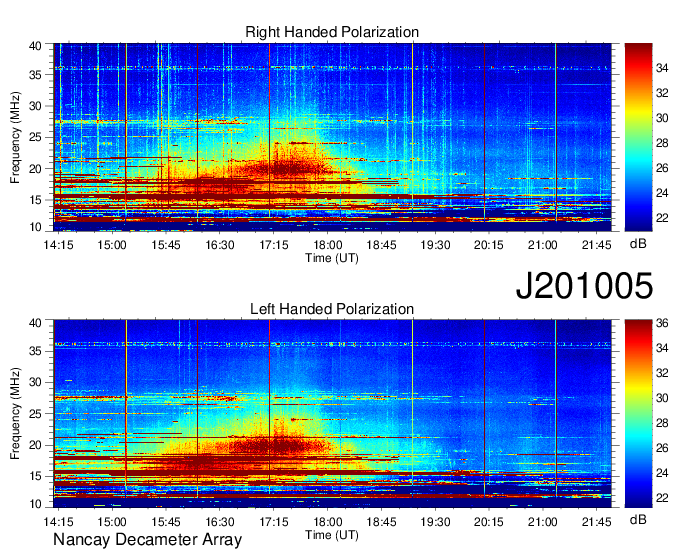This screenshot has width=680, height=552.
Task: Click the Right Handed Polarization spectrogram image
Action: click(332, 137)
